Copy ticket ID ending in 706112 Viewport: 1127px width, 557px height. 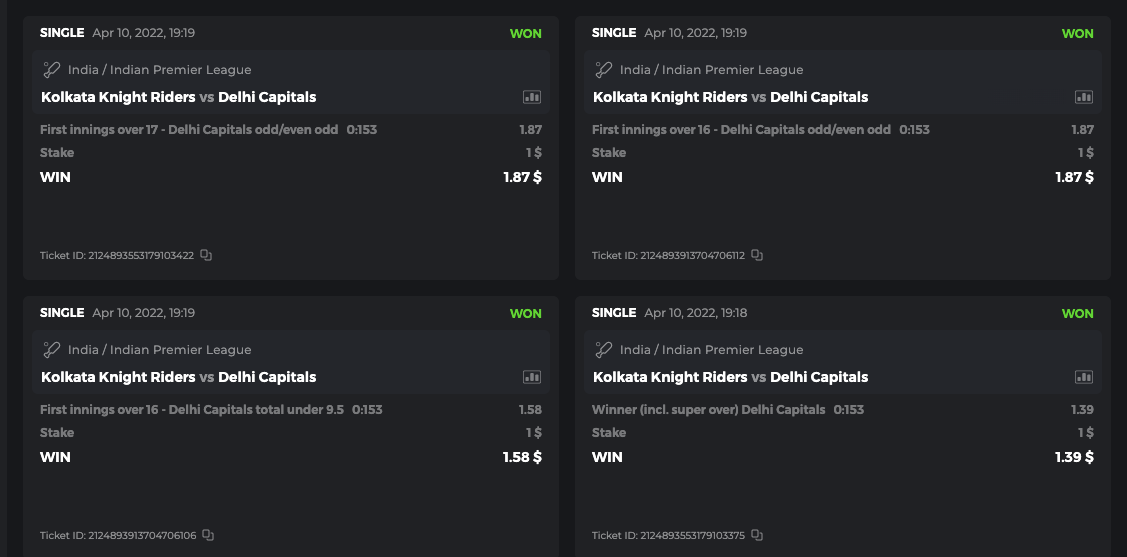pyautogui.click(x=757, y=255)
